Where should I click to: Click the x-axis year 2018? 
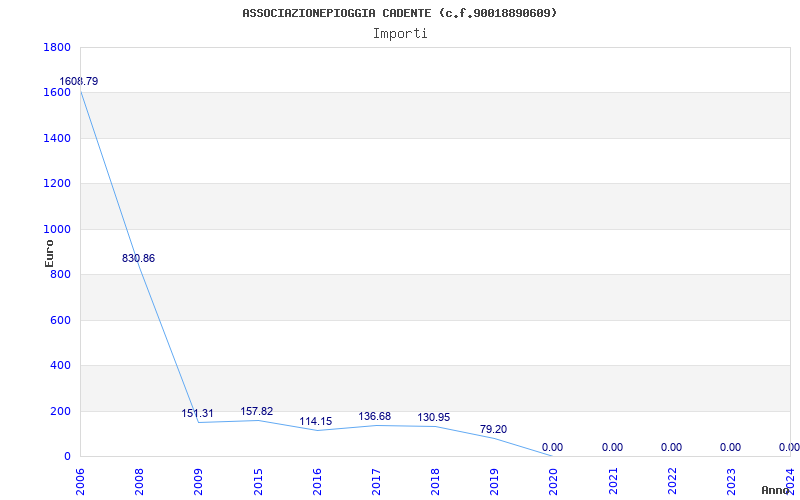[x=435, y=482]
